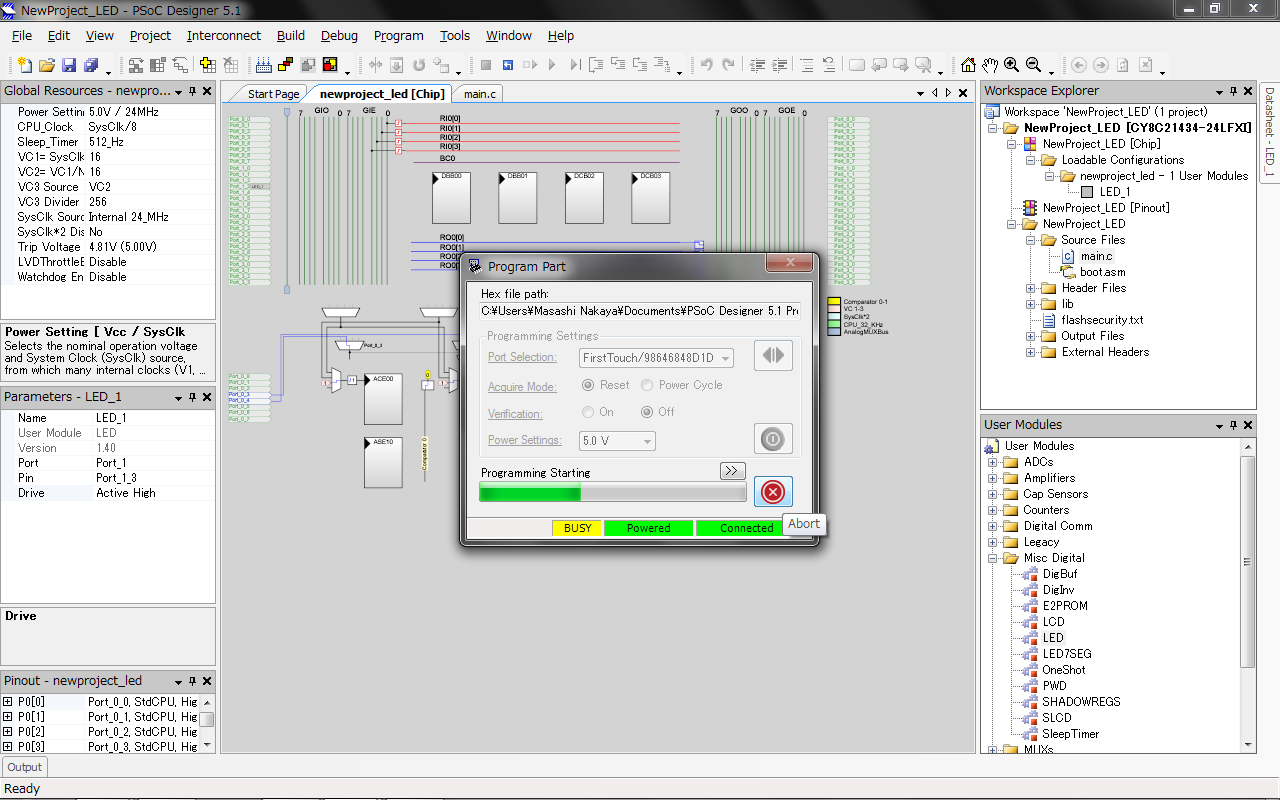Expand P0[0] row in Pinout panel
This screenshot has height=800, width=1280.
pos(8,702)
